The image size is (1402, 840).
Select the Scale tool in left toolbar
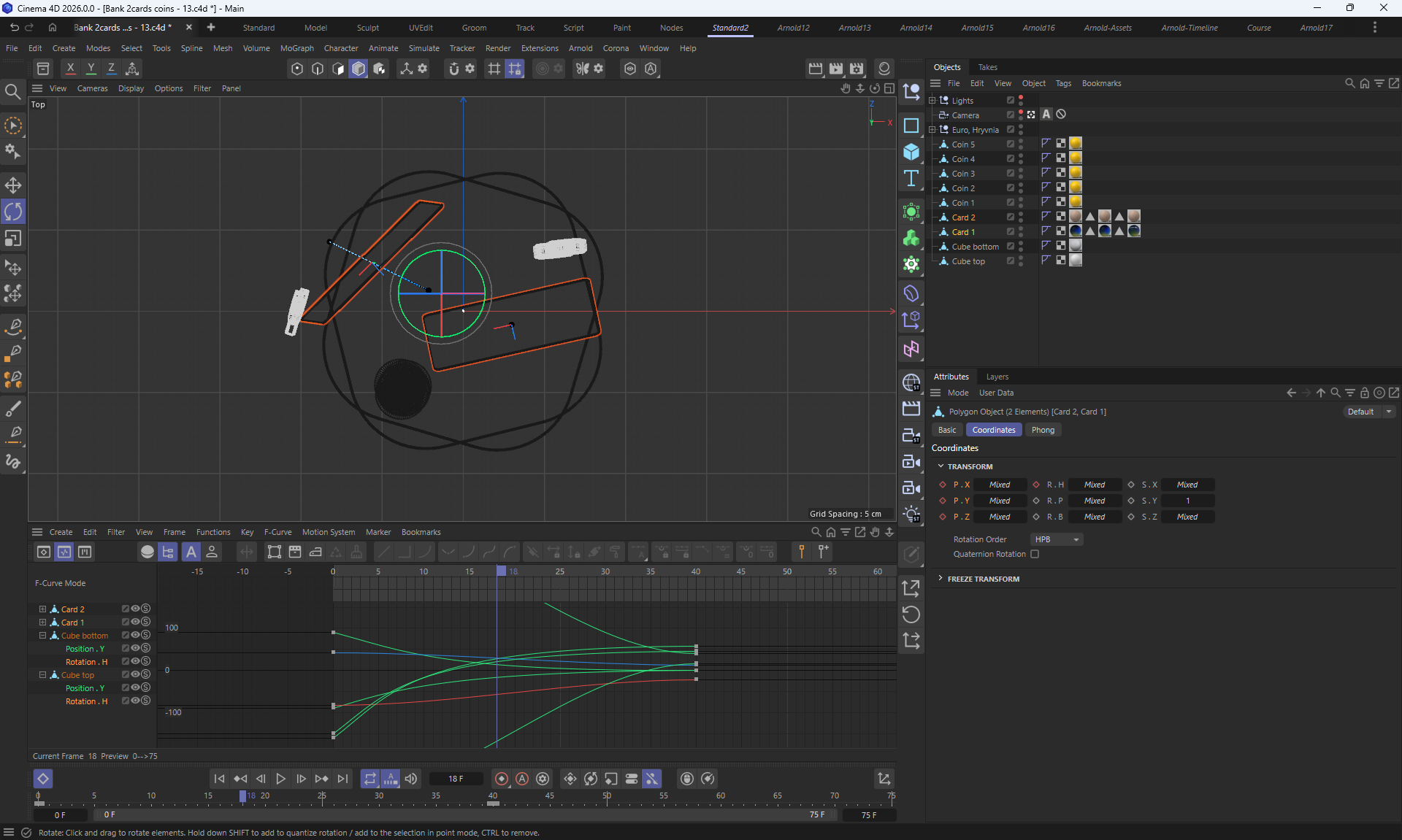pos(13,239)
